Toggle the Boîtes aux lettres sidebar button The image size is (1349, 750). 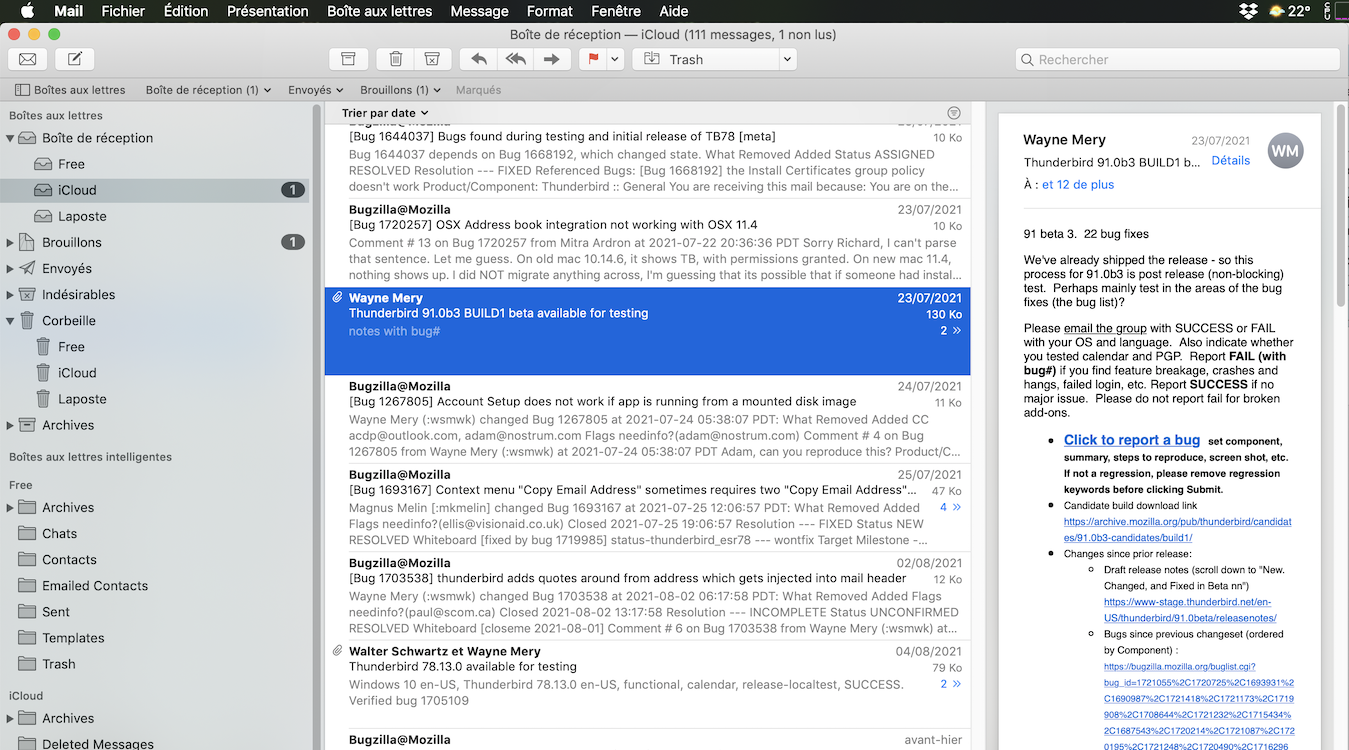click(x=70, y=90)
